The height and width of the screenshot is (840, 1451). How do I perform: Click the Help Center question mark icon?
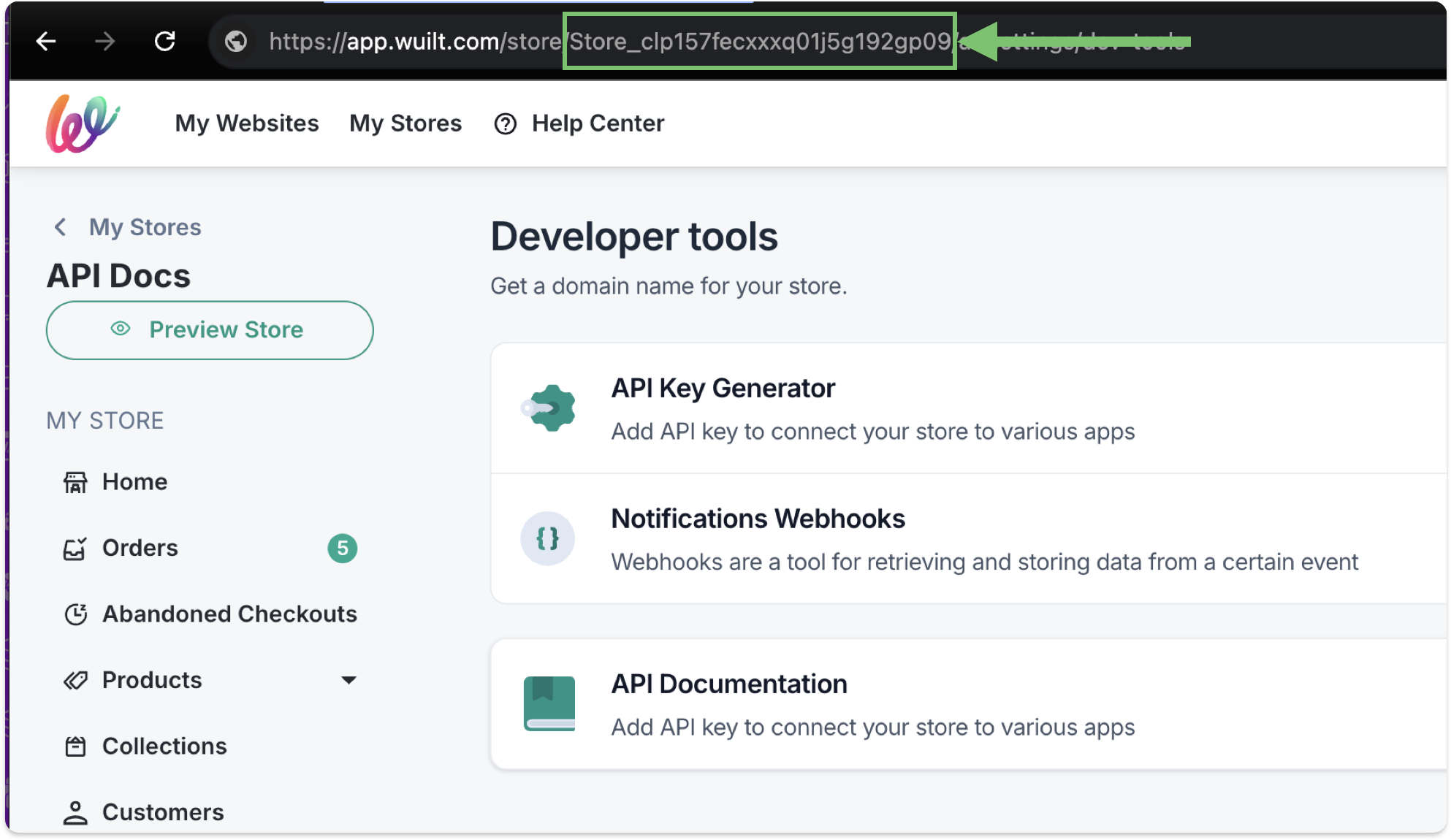pyautogui.click(x=505, y=124)
